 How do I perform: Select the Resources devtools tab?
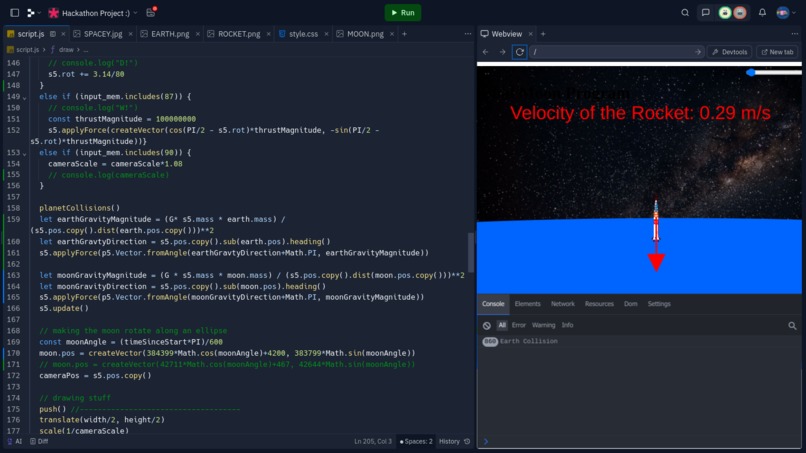click(599, 304)
